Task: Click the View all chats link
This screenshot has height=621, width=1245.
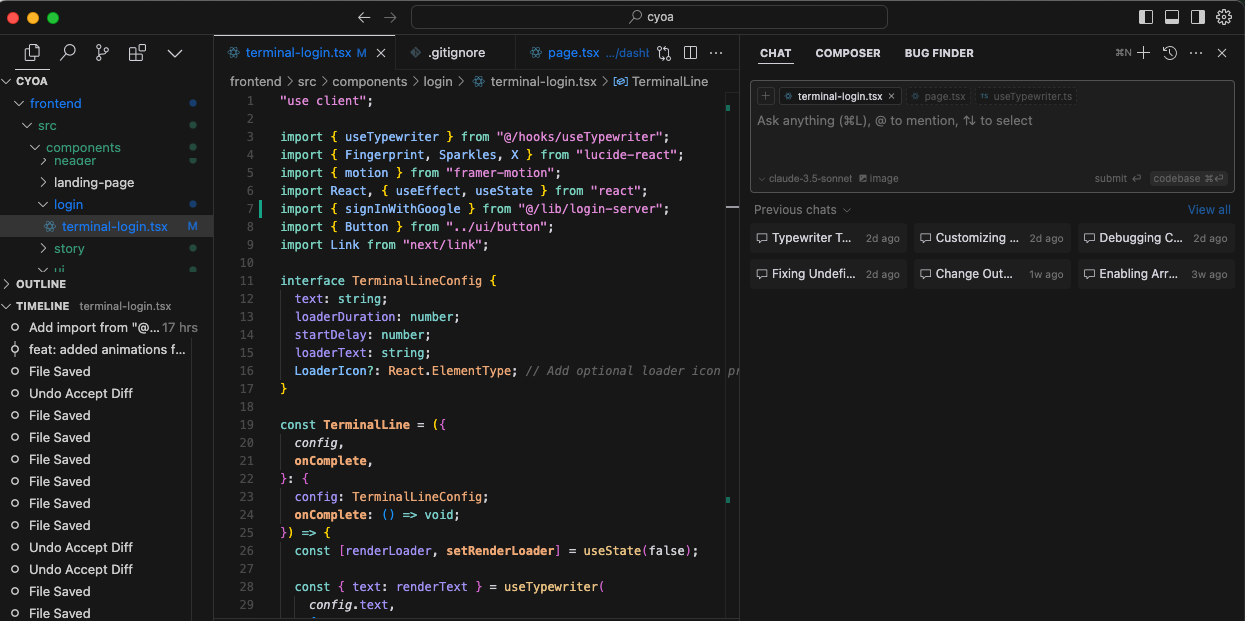Action: click(x=1208, y=210)
